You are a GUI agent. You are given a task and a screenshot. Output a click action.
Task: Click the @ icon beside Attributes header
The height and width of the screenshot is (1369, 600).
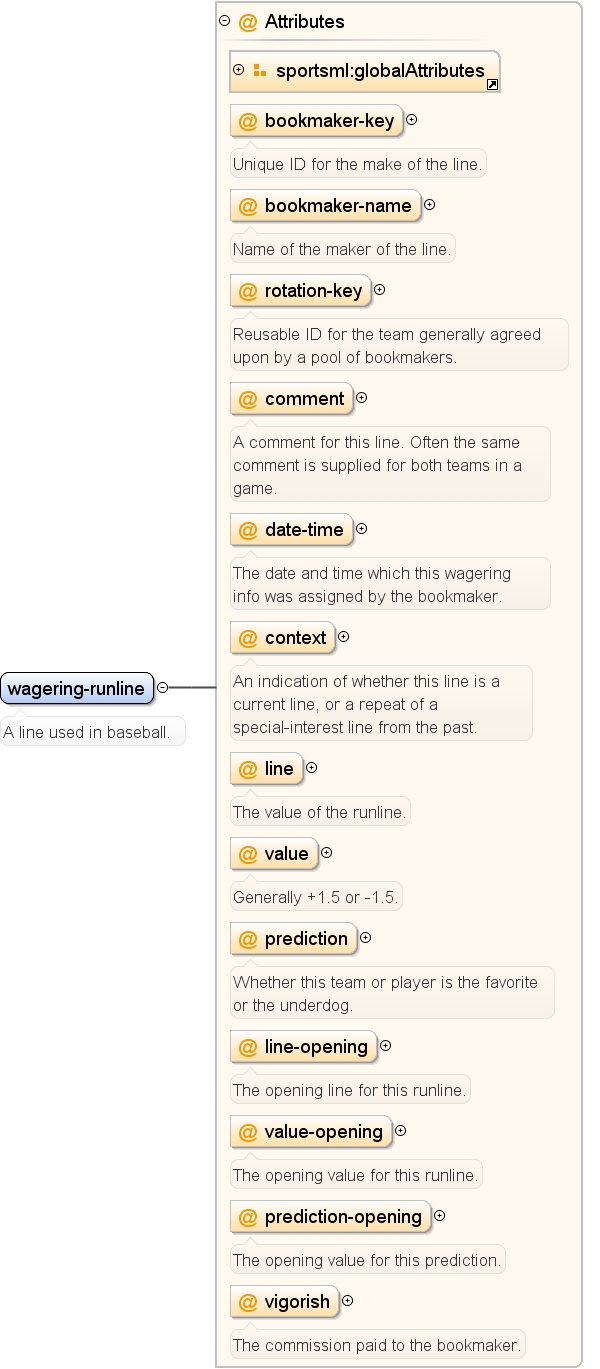click(x=248, y=22)
